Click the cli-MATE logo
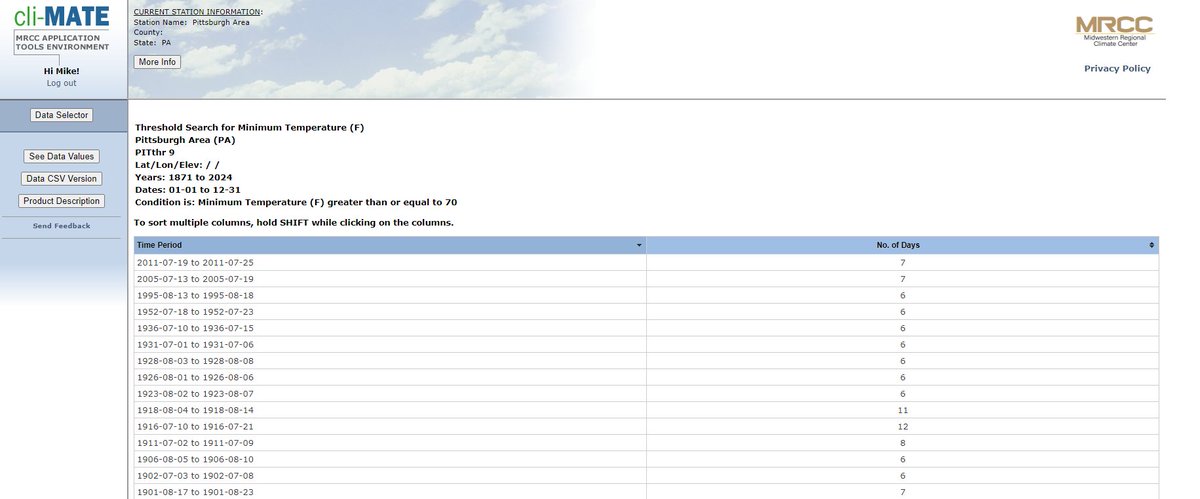Screen dimensions: 1200x499 [61, 15]
